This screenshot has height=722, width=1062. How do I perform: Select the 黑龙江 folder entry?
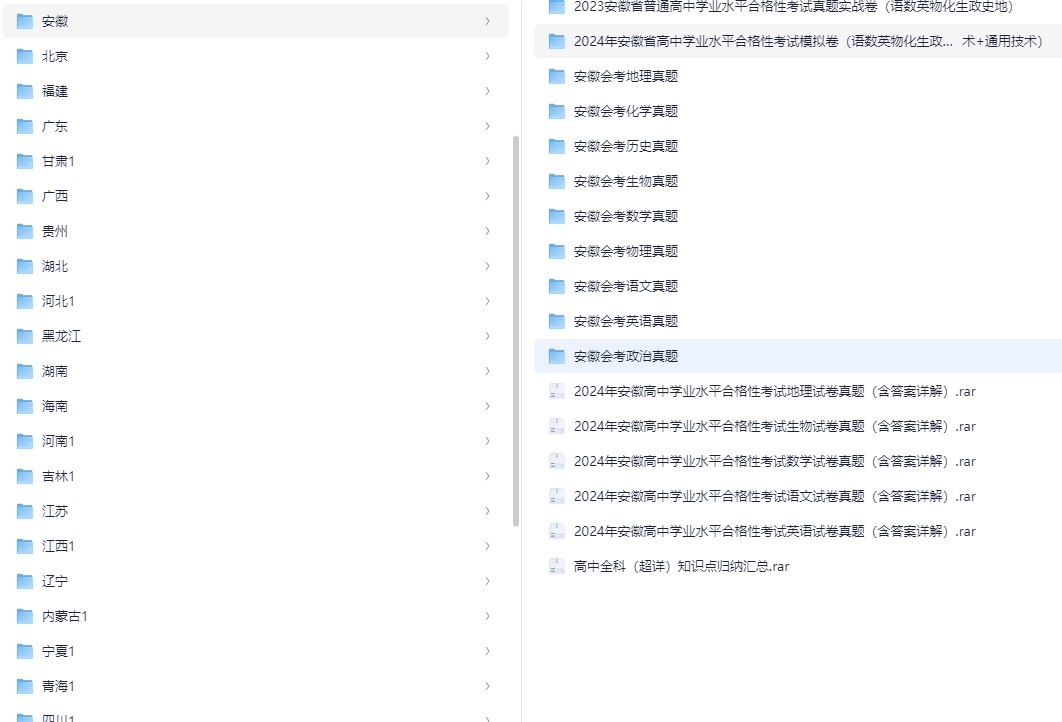click(62, 336)
